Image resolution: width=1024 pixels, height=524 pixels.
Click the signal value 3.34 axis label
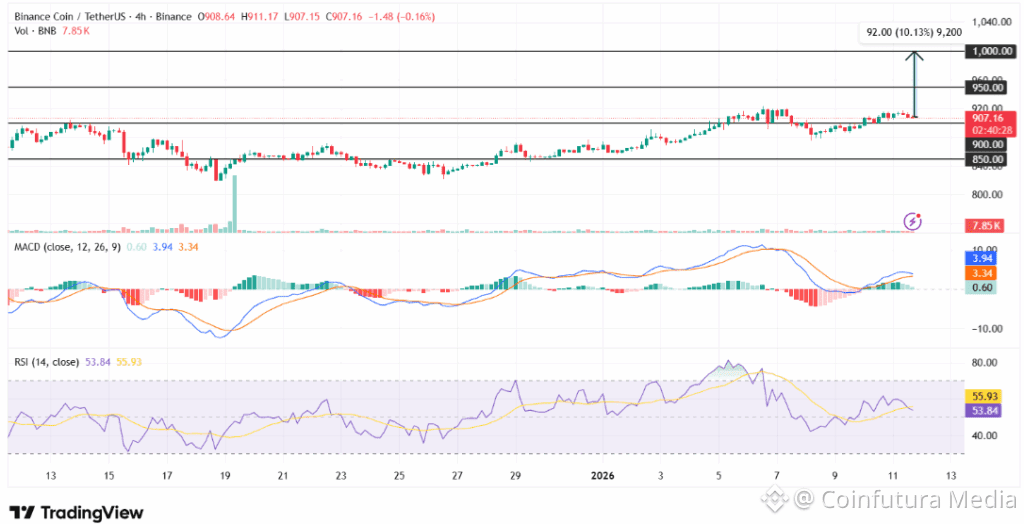[980, 273]
